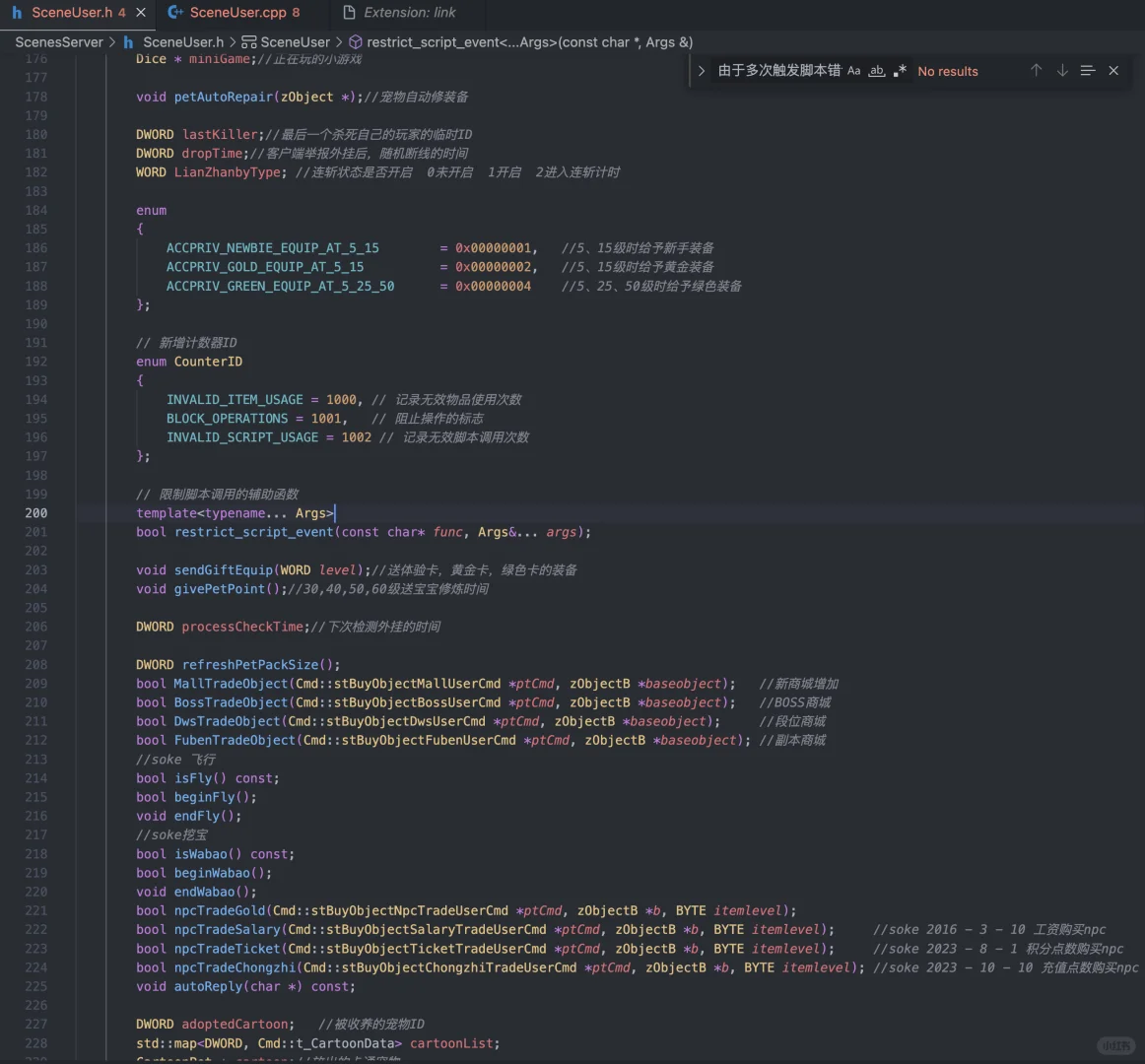This screenshot has width=1145, height=1064.
Task: Click restrict_script_event function name on line 201
Action: pos(253,532)
